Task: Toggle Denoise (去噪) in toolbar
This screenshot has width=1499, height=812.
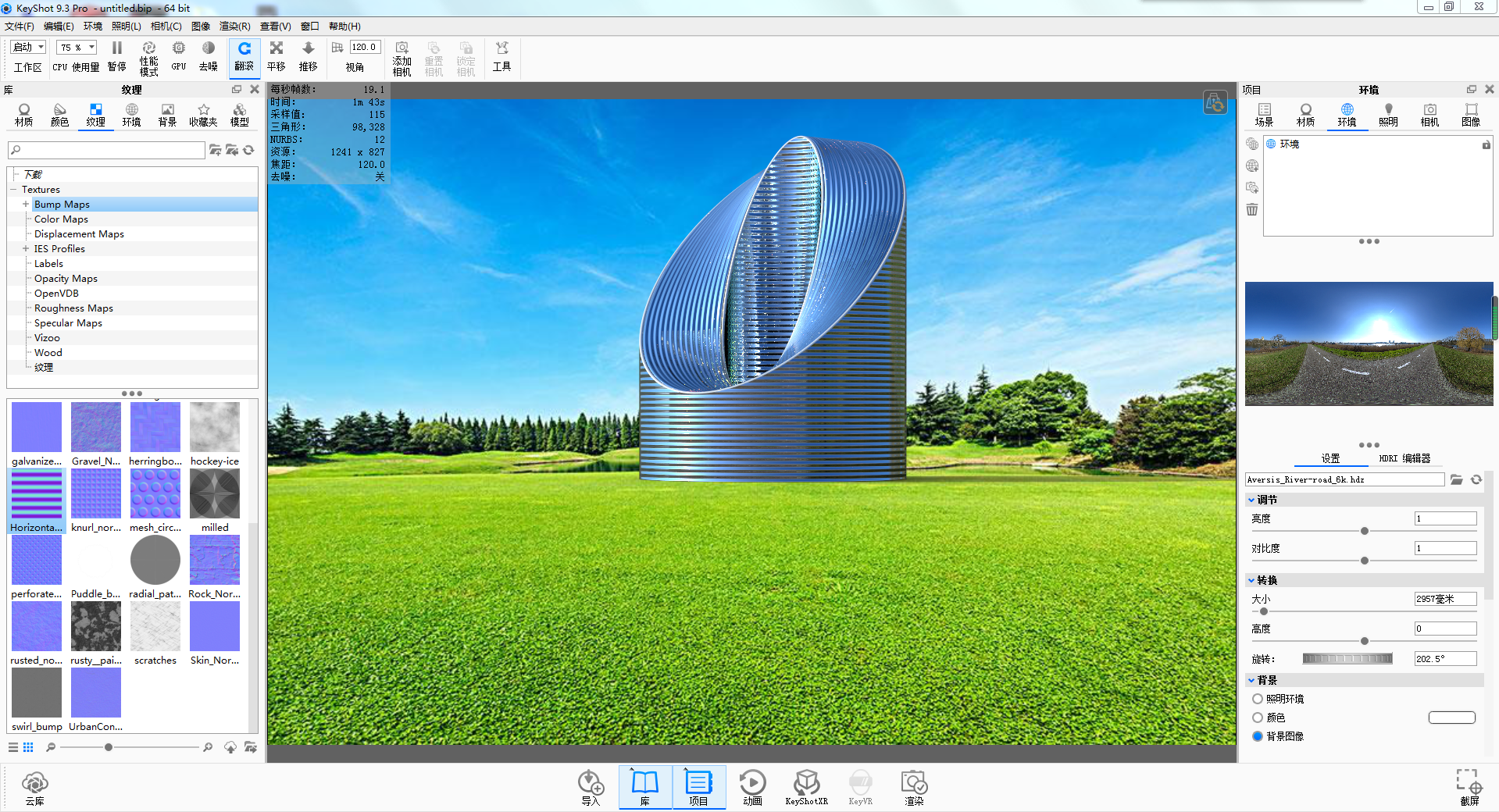Action: click(209, 57)
